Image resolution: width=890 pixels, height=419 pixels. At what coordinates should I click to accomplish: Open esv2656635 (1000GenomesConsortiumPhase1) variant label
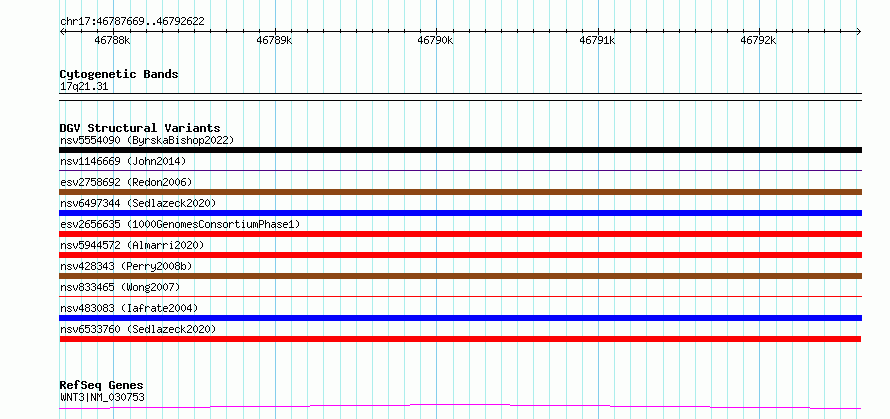tap(180, 224)
